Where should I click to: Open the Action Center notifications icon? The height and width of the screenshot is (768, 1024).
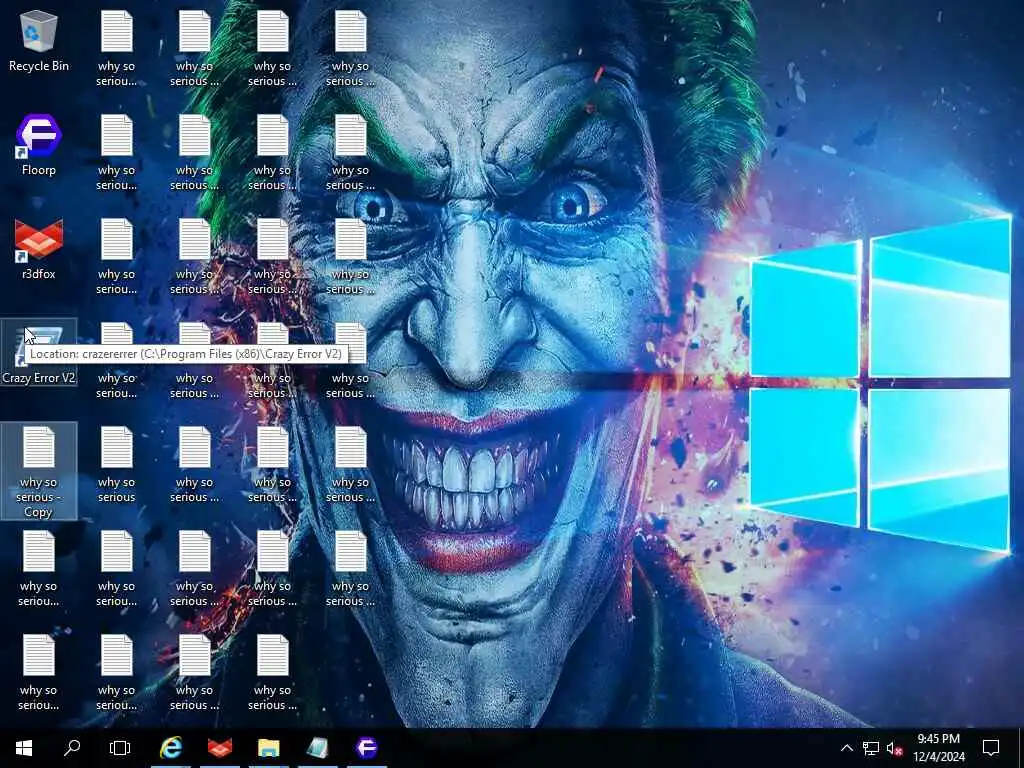point(991,748)
